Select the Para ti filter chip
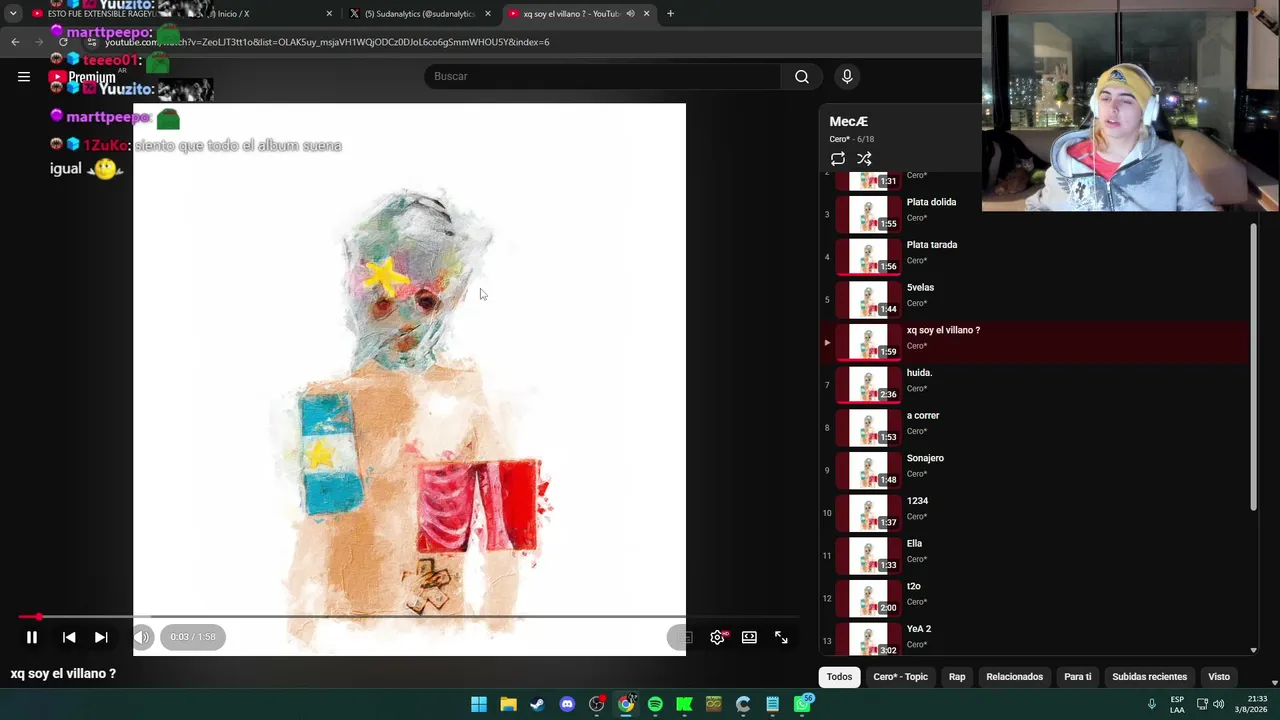Viewport: 1280px width, 720px height. click(1078, 677)
